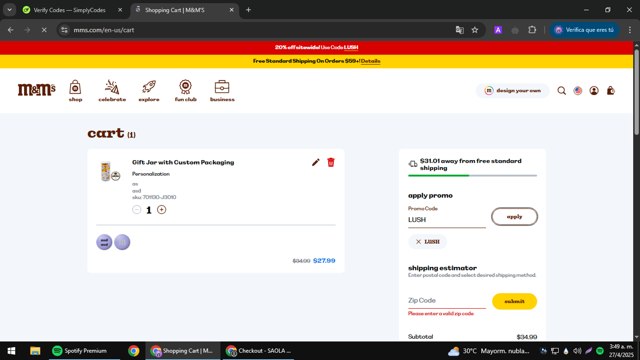Open the volume control tray icon
This screenshot has width=640, height=360.
click(x=577, y=351)
